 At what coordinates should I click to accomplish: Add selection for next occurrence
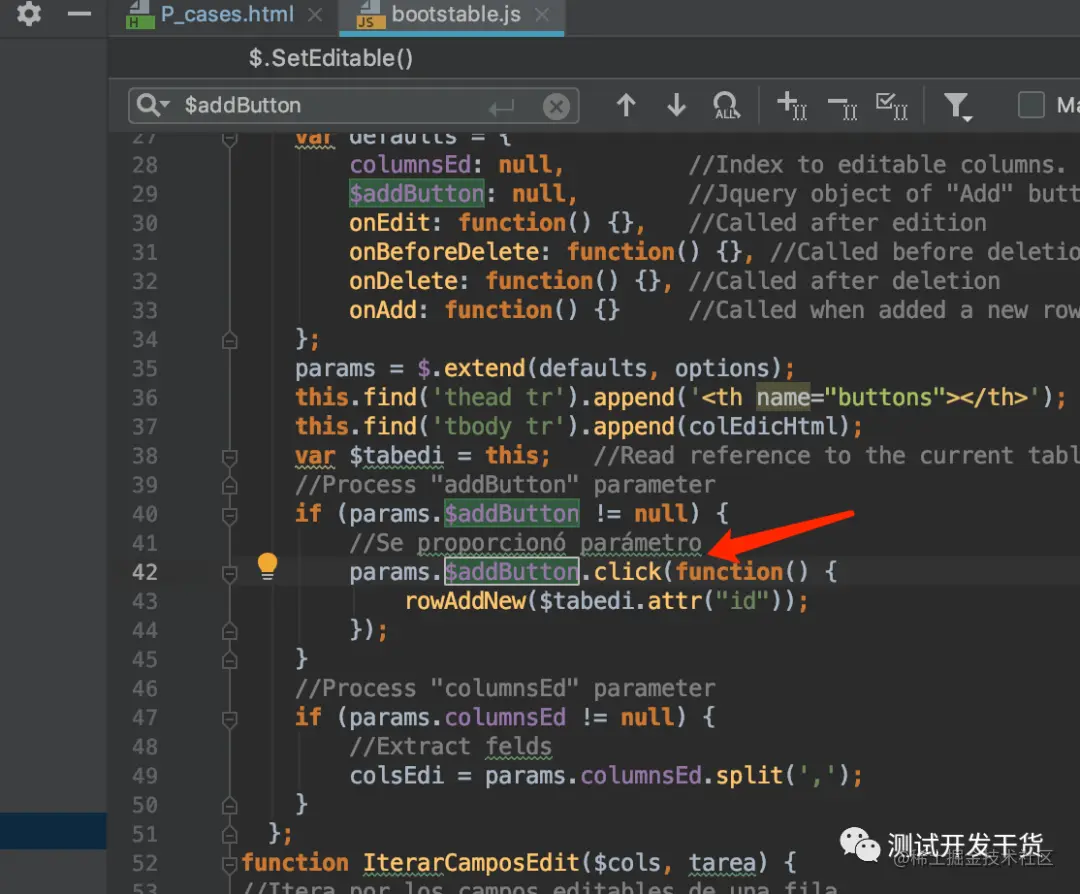click(x=791, y=105)
